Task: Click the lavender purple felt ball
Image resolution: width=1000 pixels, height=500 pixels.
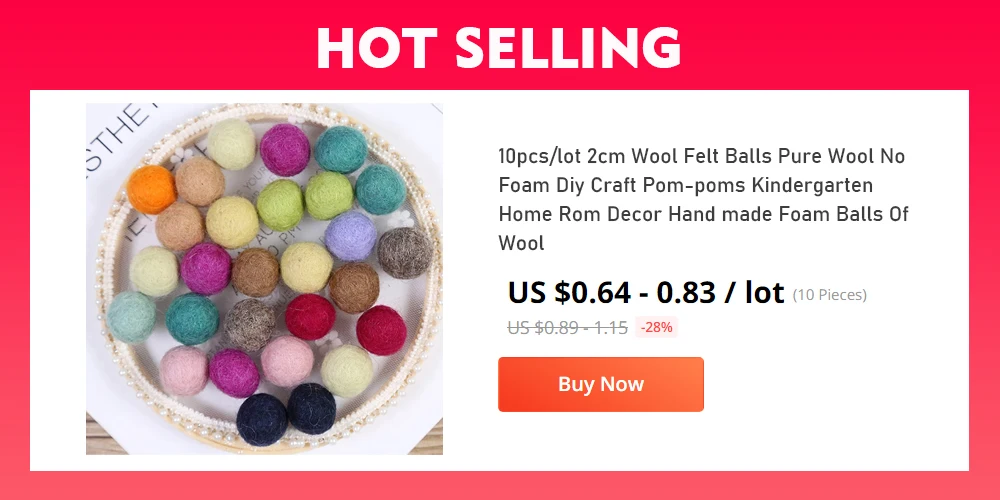Action: [x=350, y=237]
